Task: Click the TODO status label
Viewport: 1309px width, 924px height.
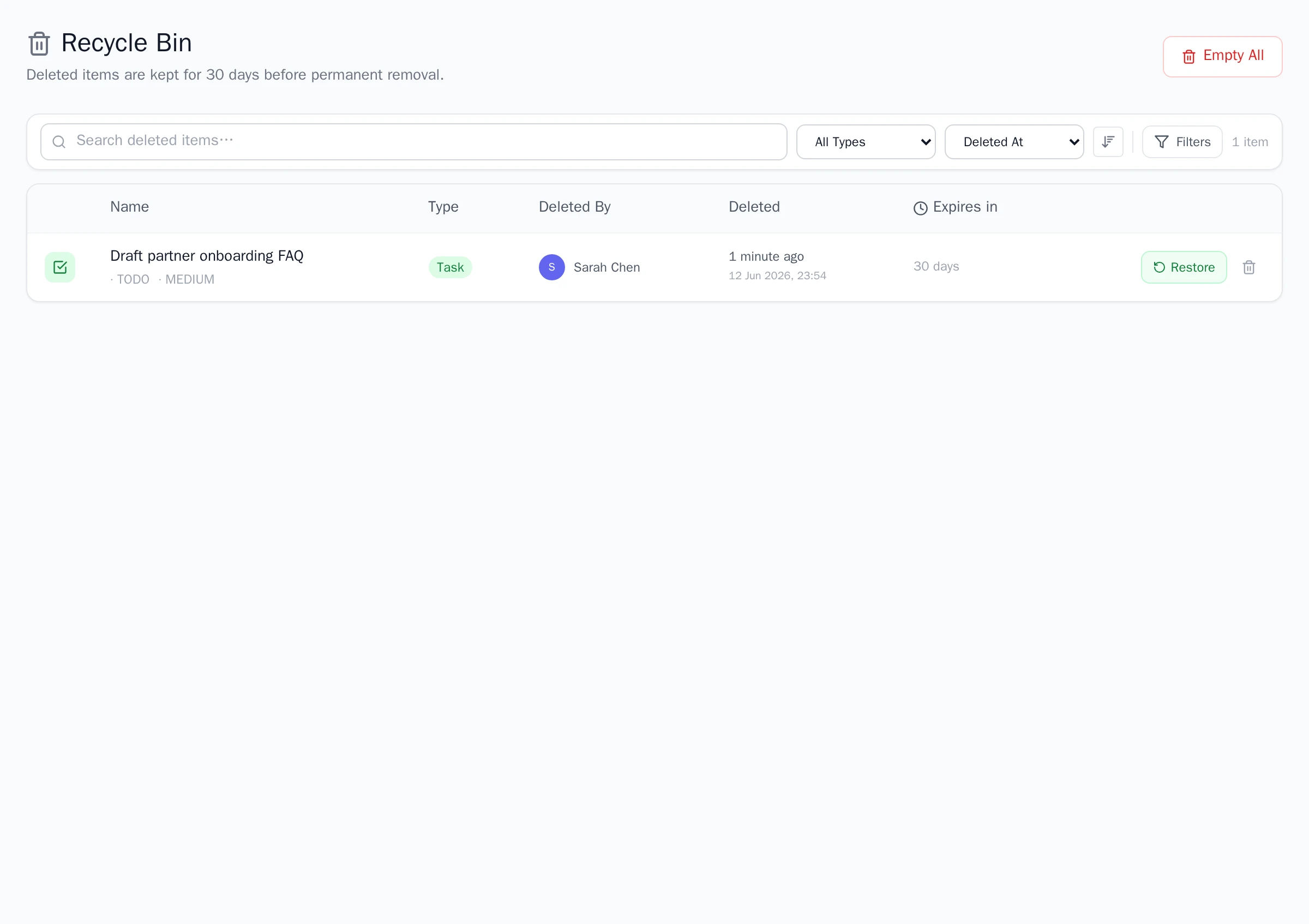Action: coord(133,279)
